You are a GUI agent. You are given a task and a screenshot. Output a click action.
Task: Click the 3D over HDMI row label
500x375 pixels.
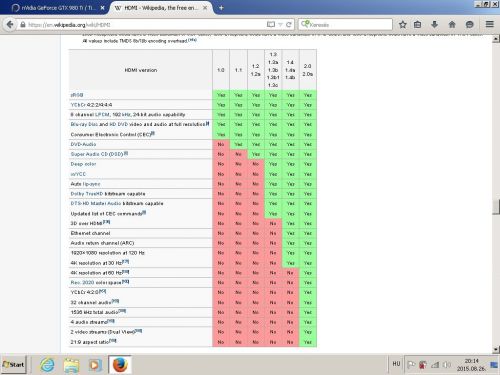point(86,223)
